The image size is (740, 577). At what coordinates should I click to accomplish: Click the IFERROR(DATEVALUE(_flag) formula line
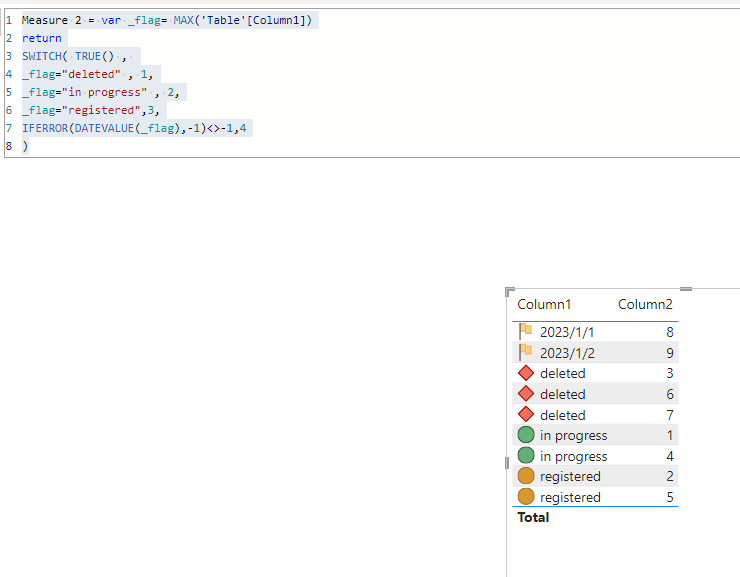tap(134, 128)
